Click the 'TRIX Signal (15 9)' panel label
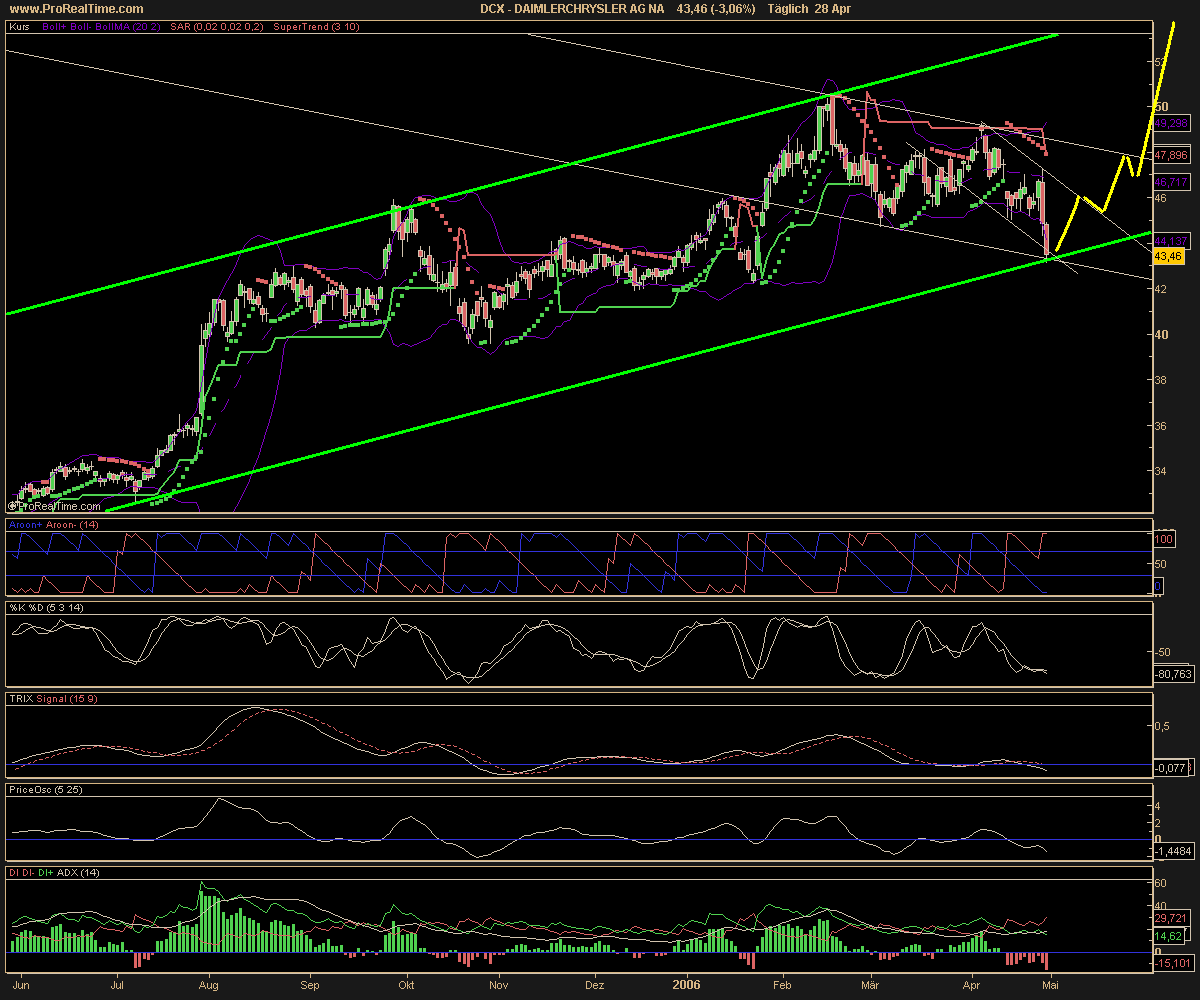The width and height of the screenshot is (1200, 1000). [x=51, y=699]
